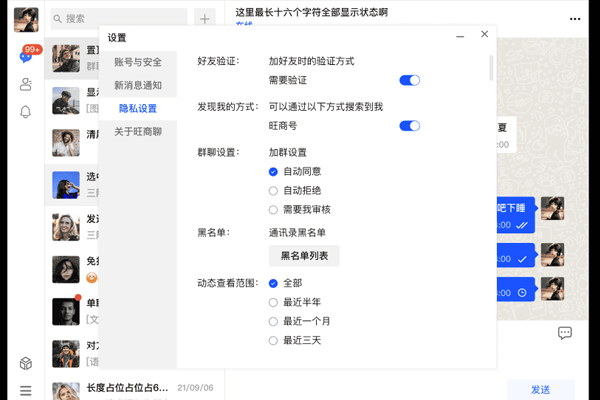Select the 自动拒绝 radio option

coord(273,190)
